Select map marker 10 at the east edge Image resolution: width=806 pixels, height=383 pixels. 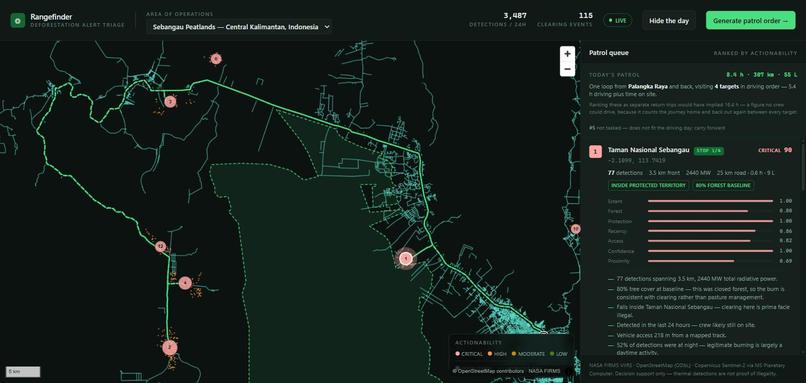click(x=576, y=229)
